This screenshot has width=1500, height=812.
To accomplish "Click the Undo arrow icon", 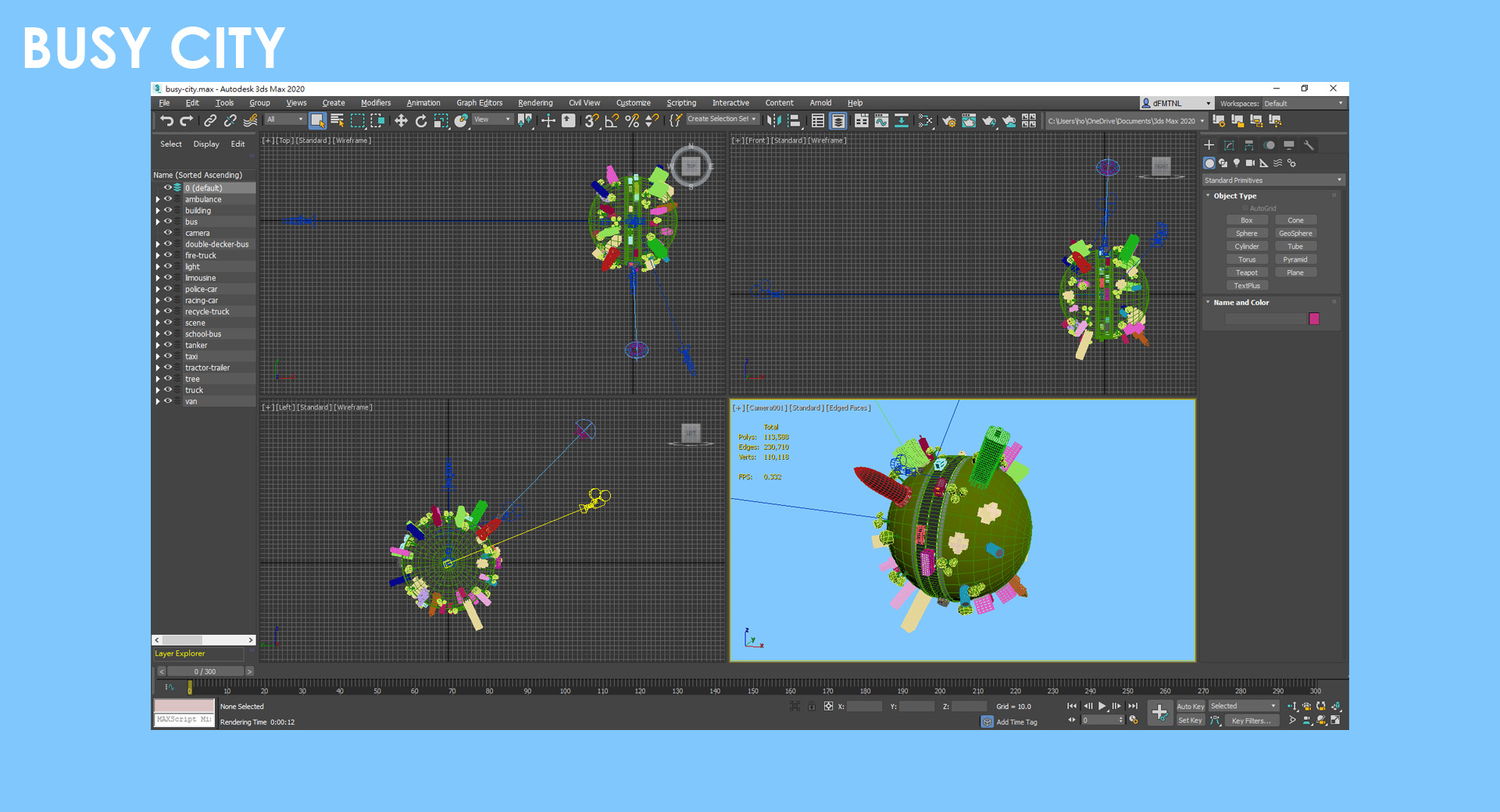I will (x=166, y=121).
